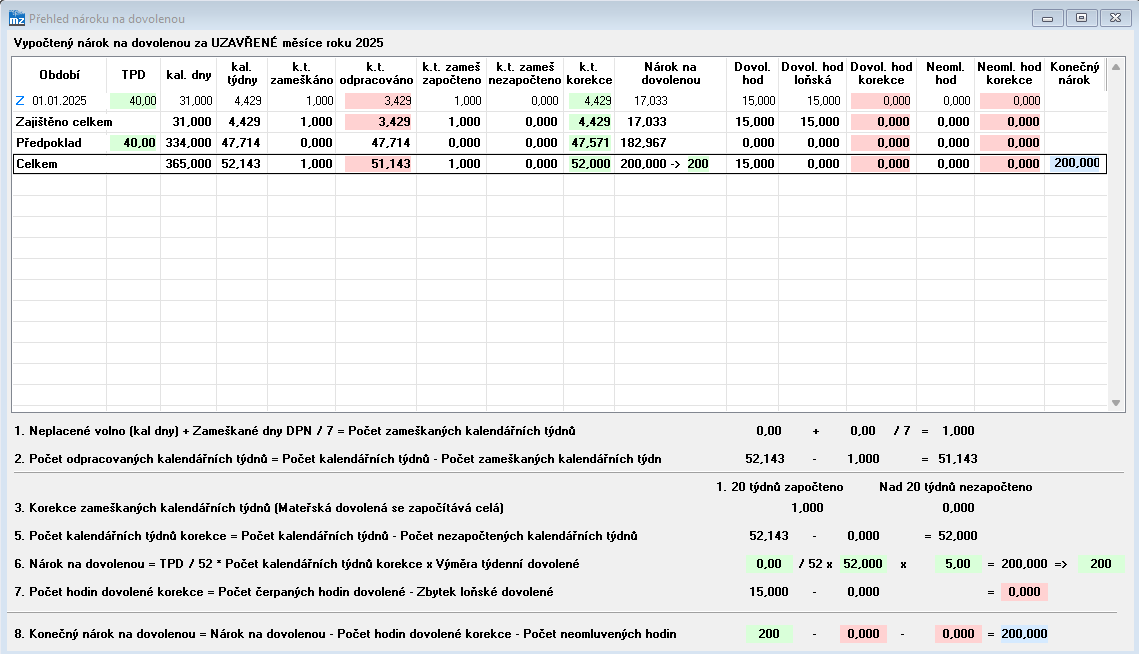
Task: Select the Zajištěno celkem row label
Action: pos(62,122)
